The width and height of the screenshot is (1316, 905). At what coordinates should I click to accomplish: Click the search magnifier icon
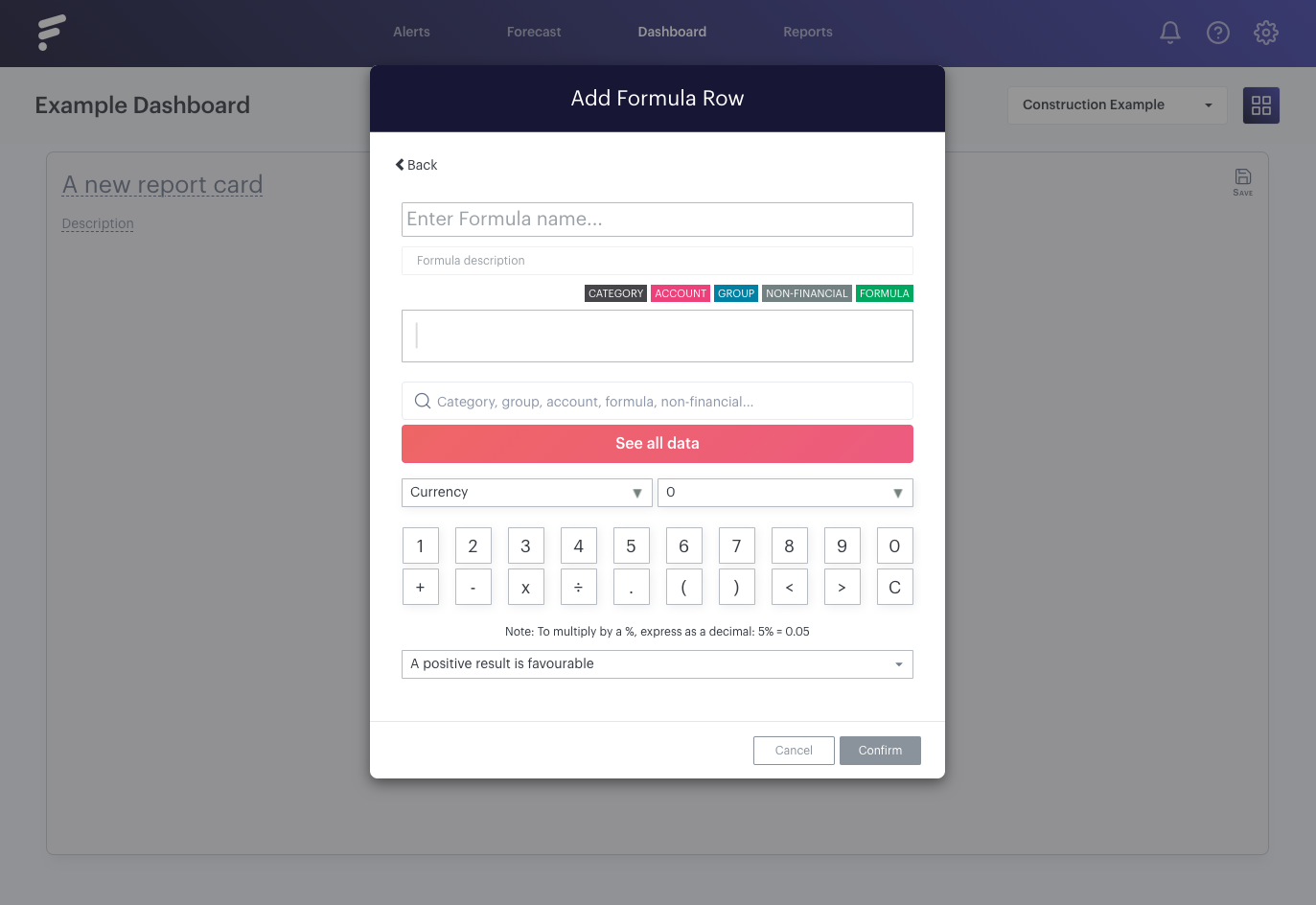tap(422, 401)
